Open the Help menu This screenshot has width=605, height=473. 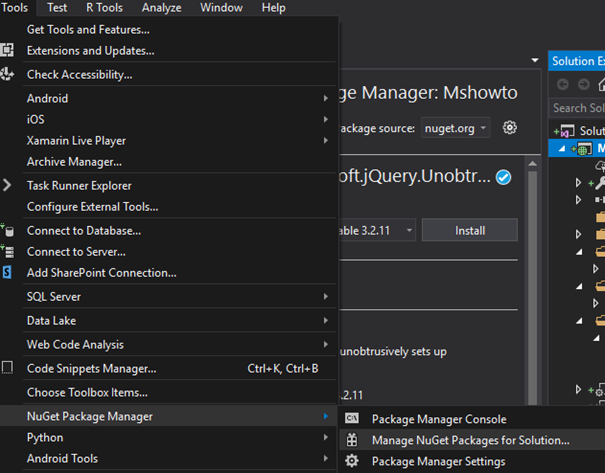click(x=274, y=7)
